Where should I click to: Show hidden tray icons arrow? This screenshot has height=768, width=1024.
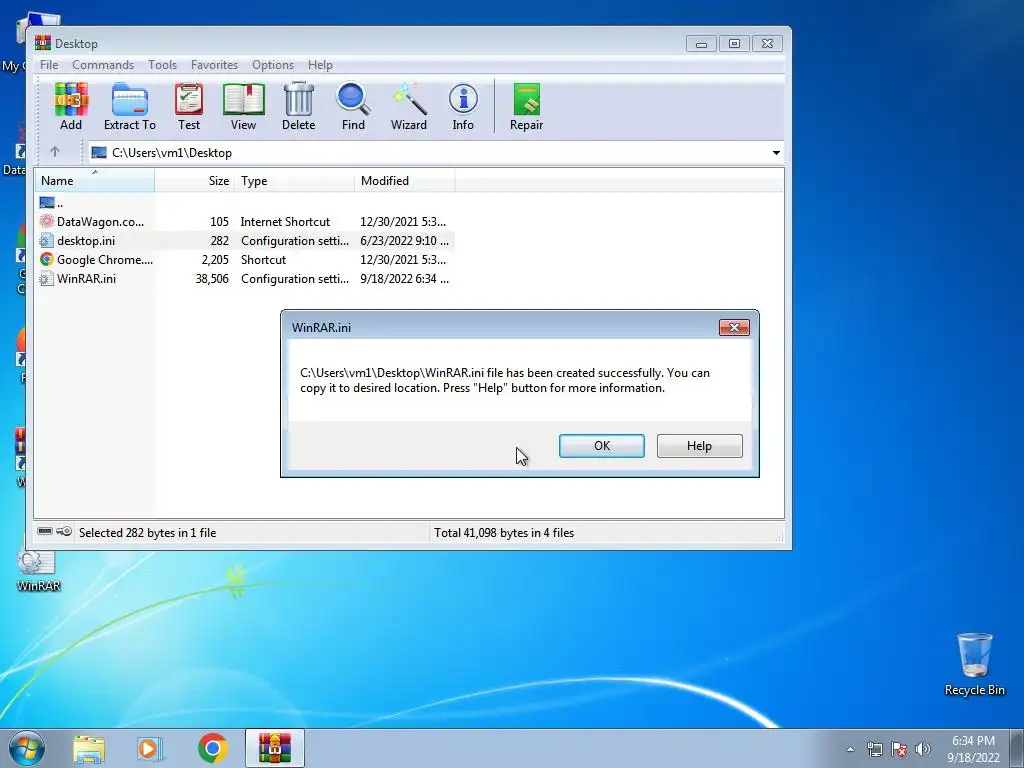(x=850, y=749)
